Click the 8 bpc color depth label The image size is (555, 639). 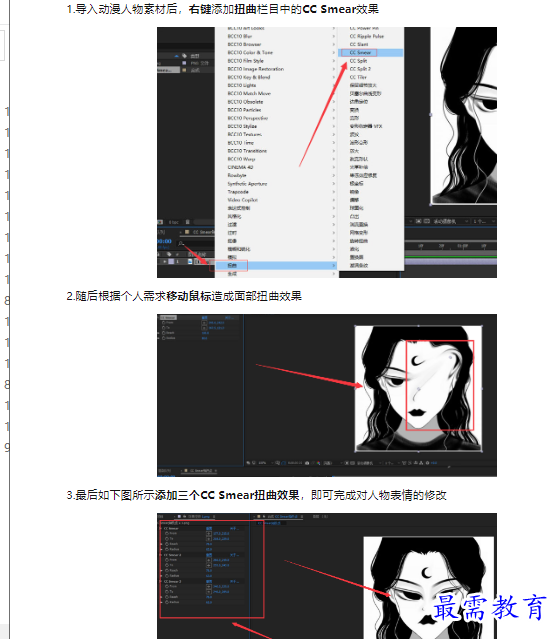coord(174,222)
